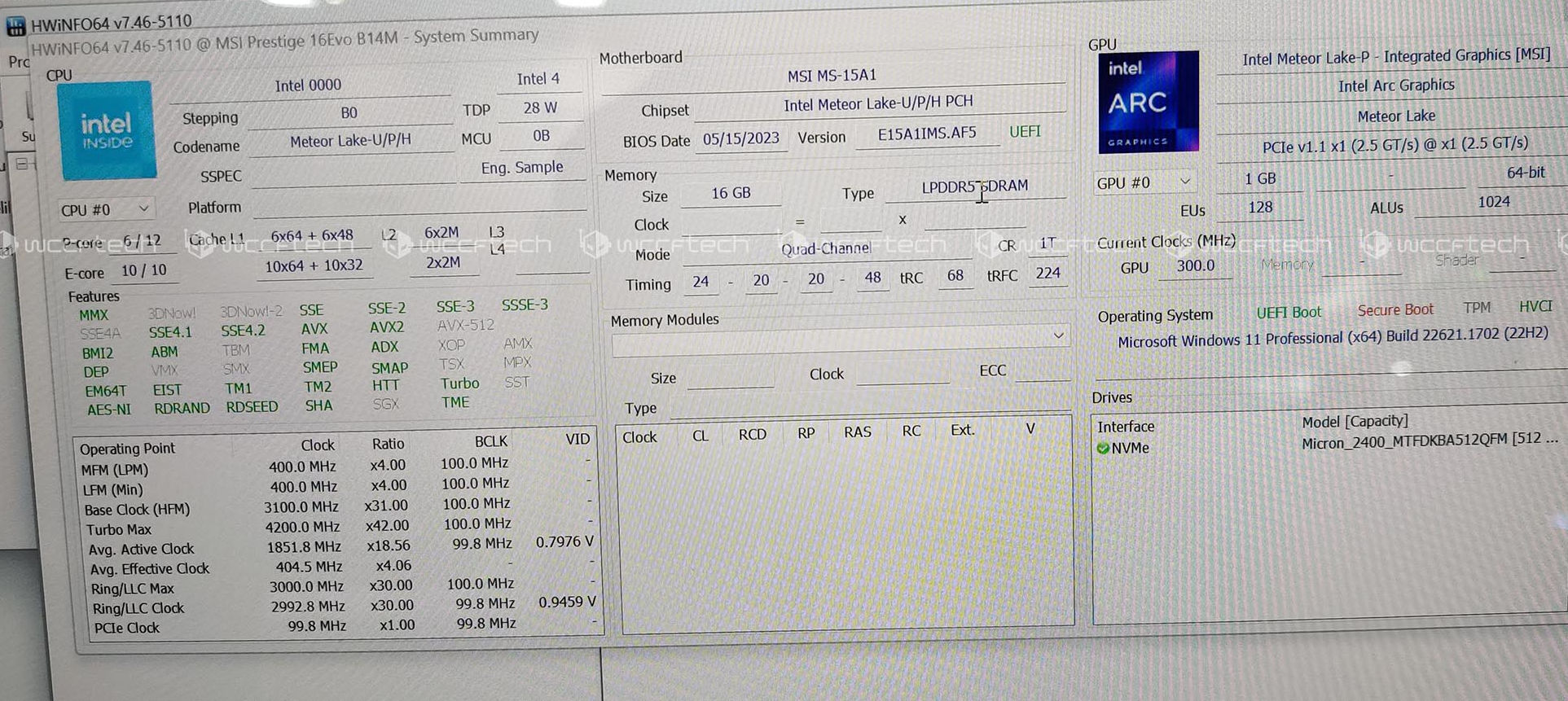The height and width of the screenshot is (701, 1568).
Task: Click the Ratio column header
Action: click(x=388, y=444)
